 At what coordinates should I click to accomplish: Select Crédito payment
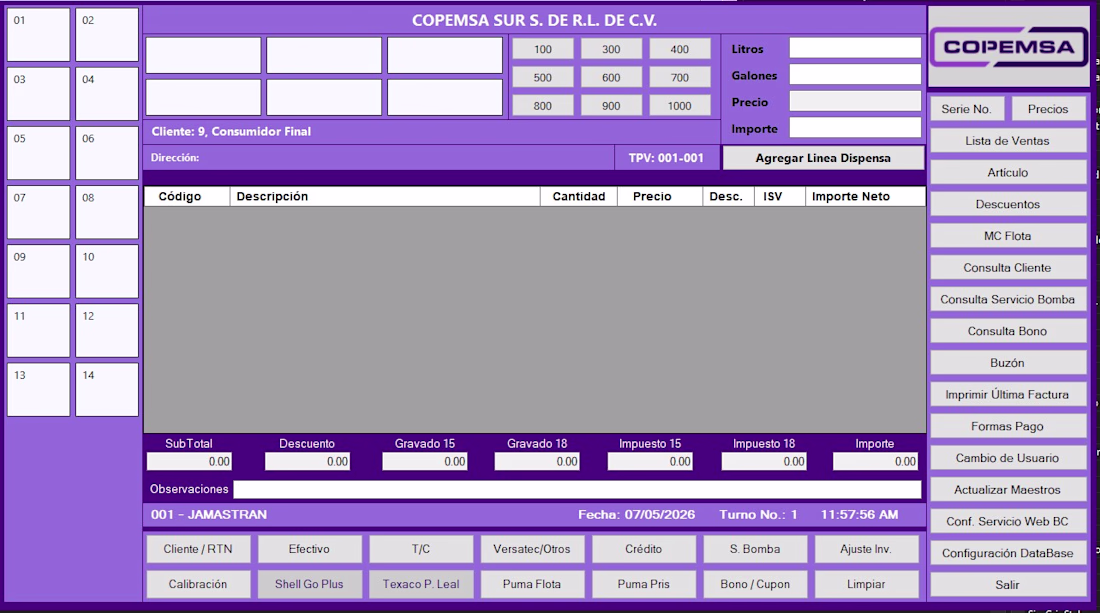pyautogui.click(x=643, y=549)
